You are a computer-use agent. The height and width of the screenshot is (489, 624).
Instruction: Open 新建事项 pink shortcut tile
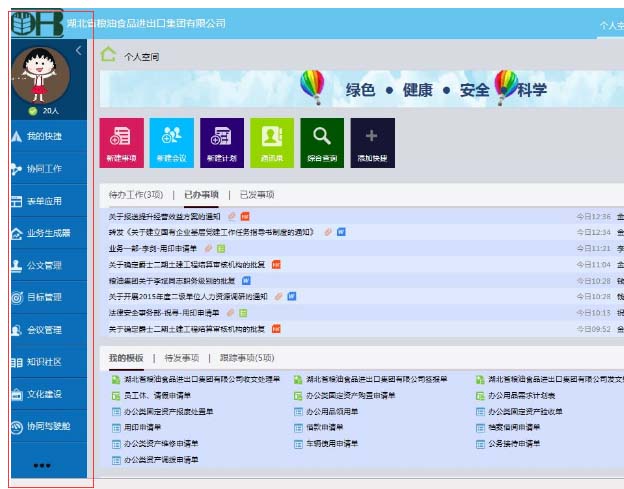point(121,143)
